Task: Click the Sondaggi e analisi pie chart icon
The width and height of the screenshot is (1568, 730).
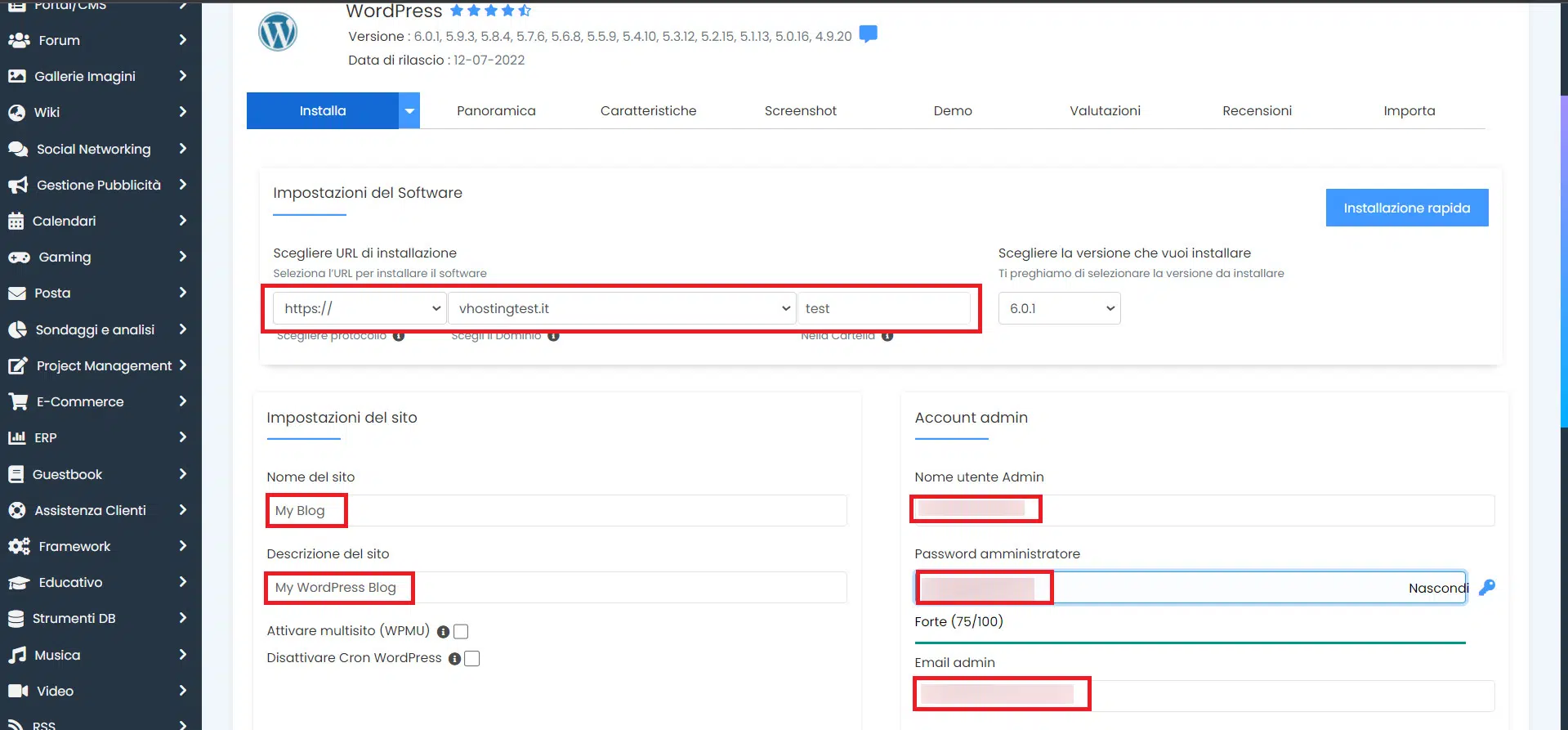Action: [x=17, y=329]
